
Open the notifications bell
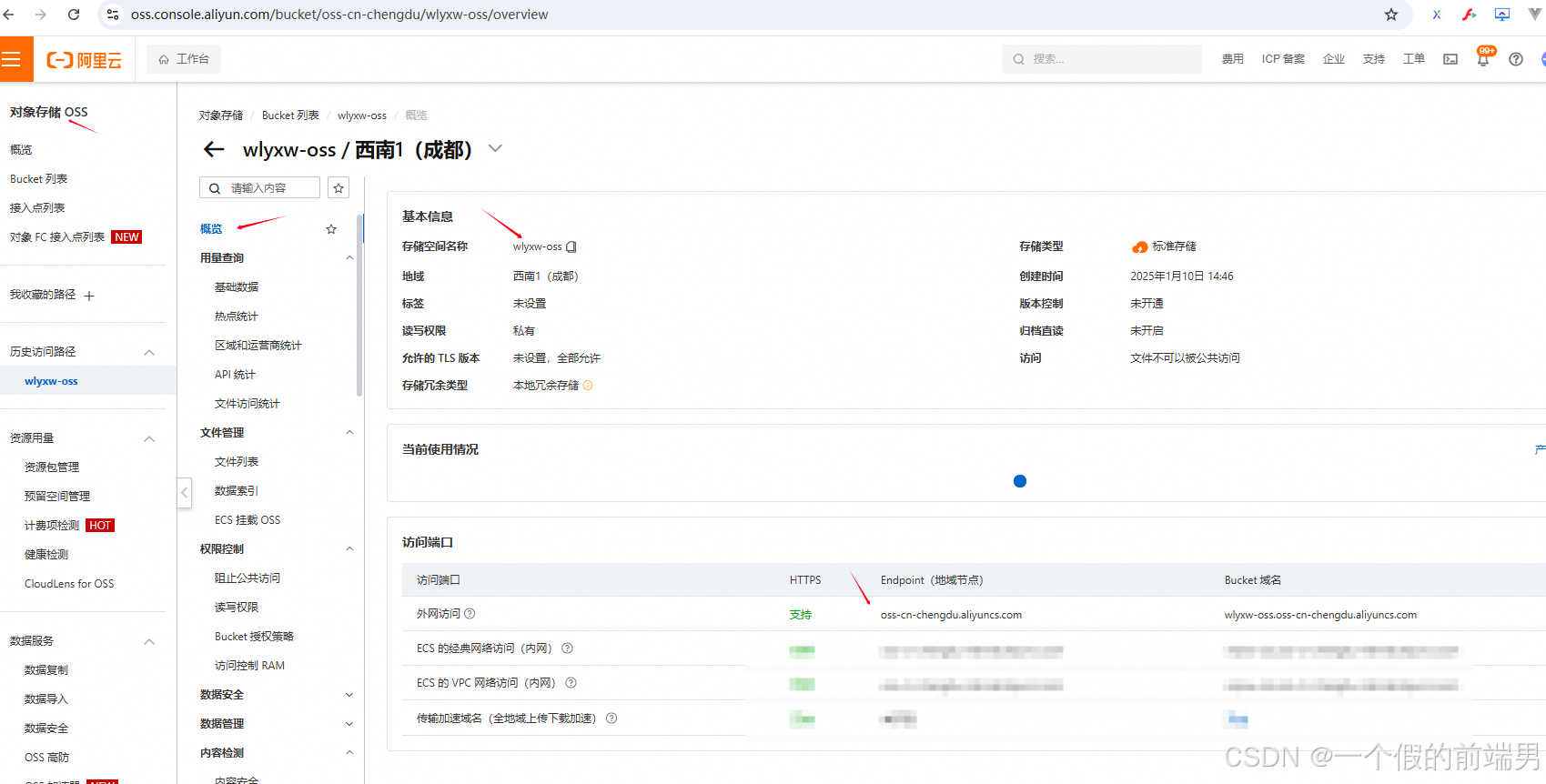click(1483, 59)
